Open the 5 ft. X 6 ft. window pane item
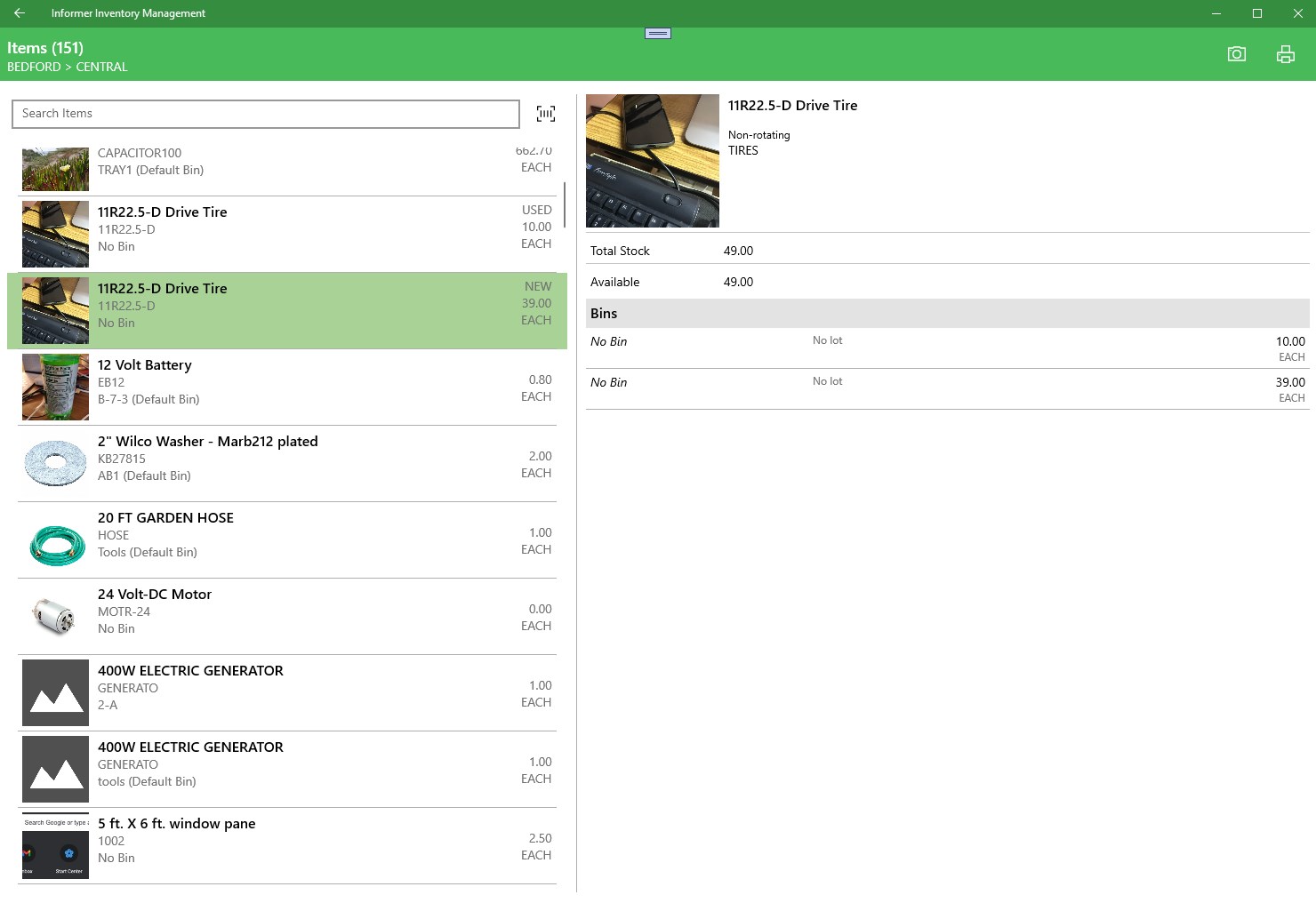The image size is (1316, 903). point(287,845)
